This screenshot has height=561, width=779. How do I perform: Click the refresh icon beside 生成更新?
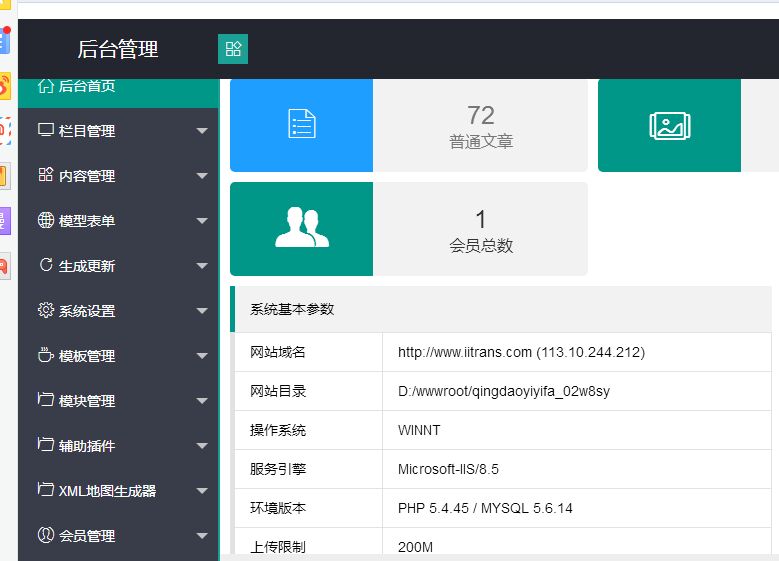[46, 265]
